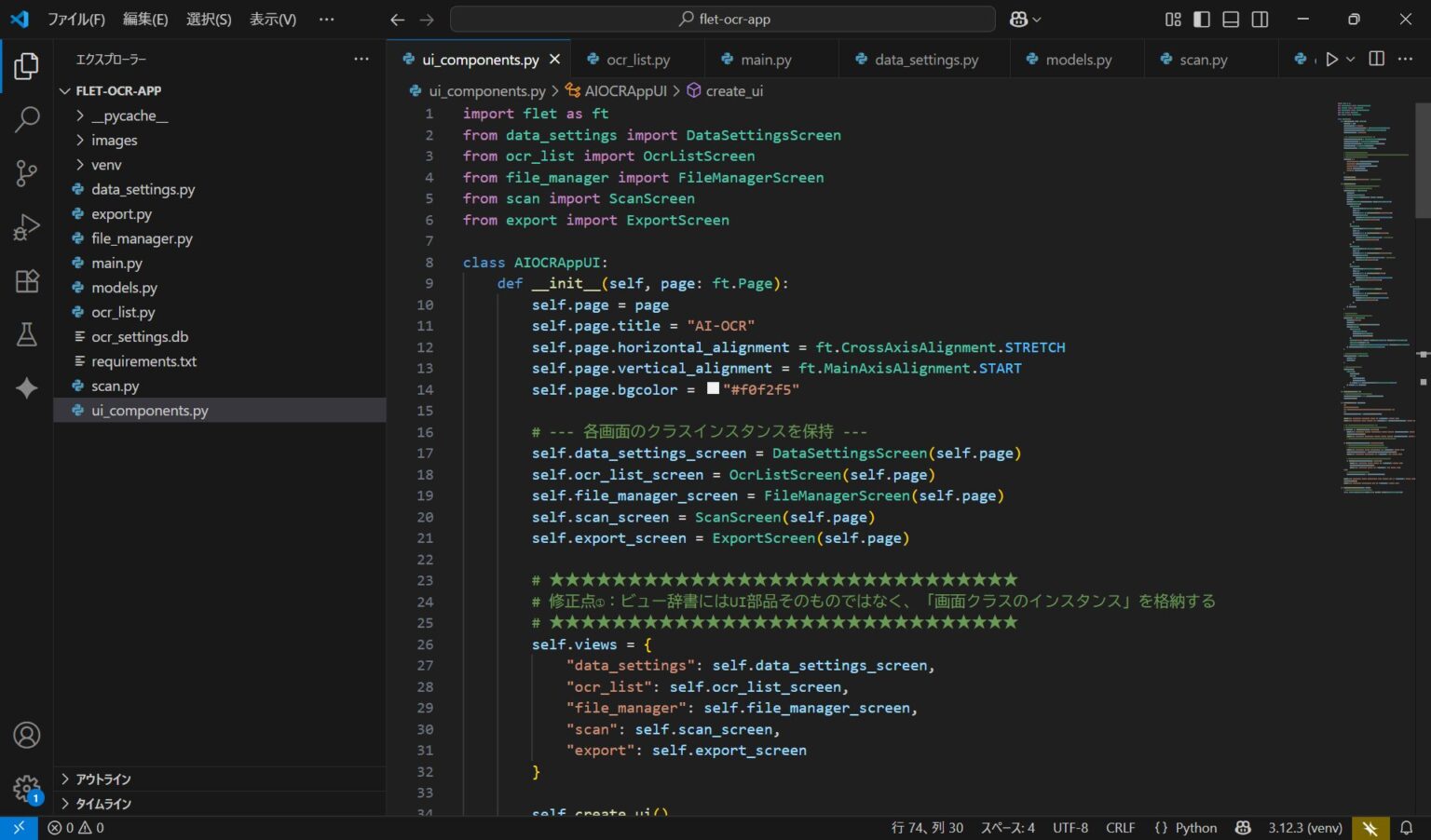Screen dimensions: 1431x840
Task: Open the Search view
Action: (x=26, y=120)
